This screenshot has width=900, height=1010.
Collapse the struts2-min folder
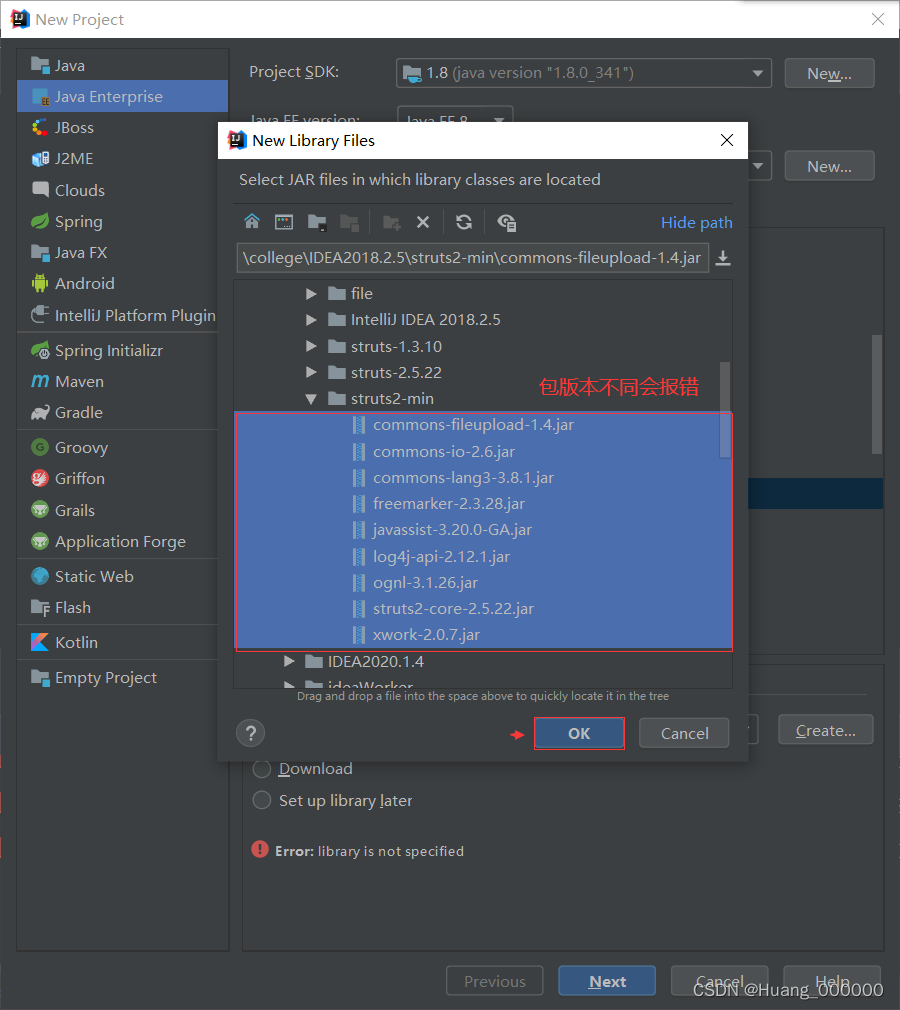click(311, 399)
